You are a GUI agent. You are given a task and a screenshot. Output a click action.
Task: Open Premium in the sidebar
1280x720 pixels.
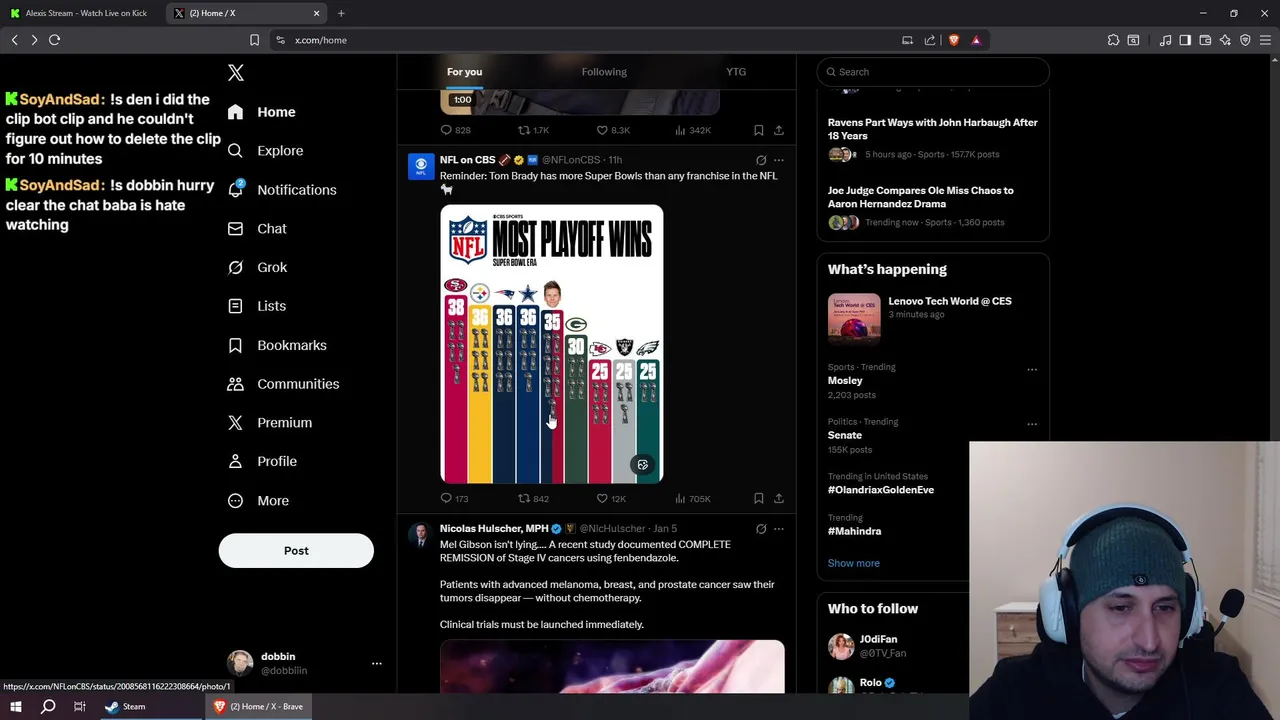click(x=270, y=423)
